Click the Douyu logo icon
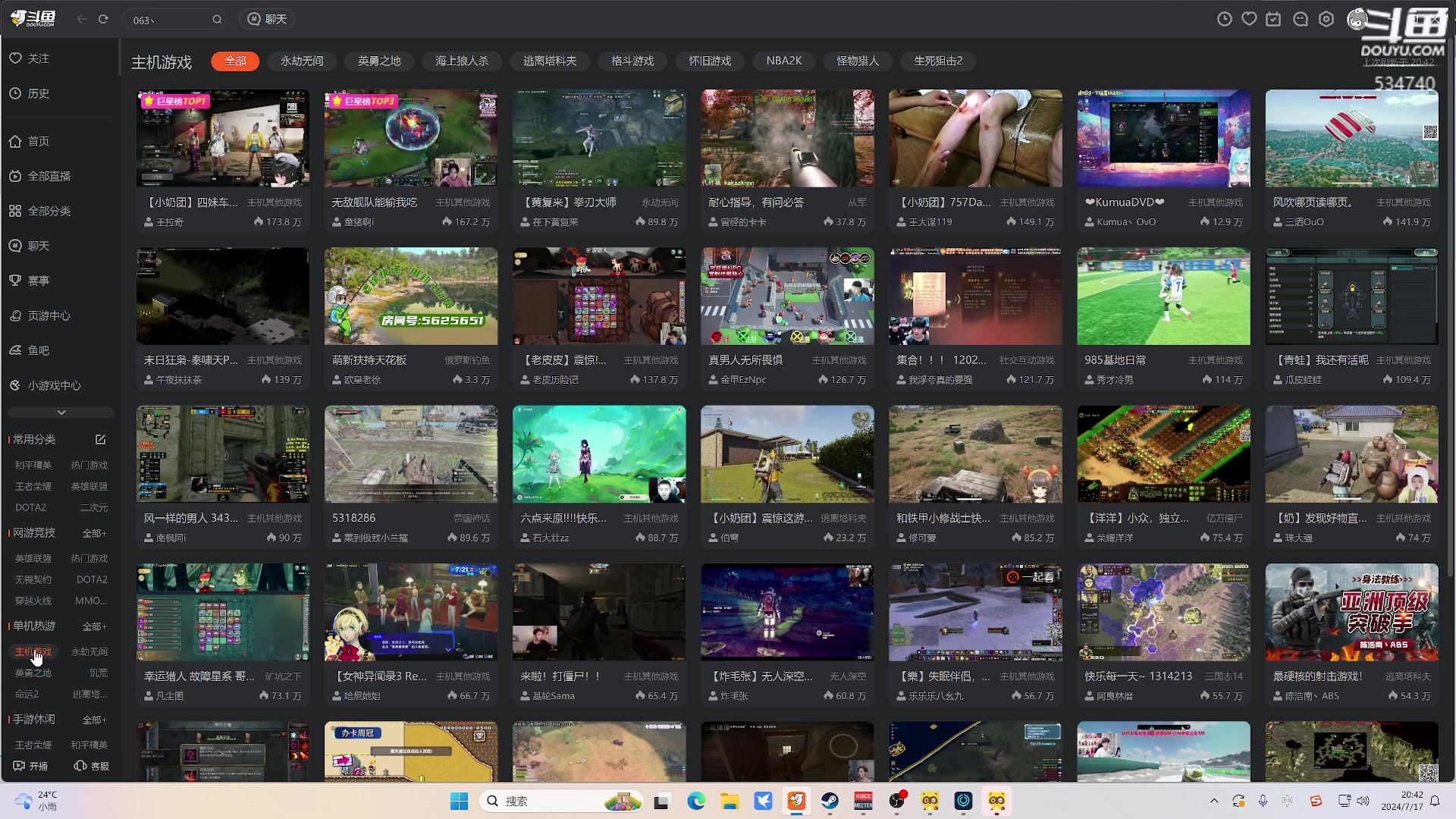 33,19
